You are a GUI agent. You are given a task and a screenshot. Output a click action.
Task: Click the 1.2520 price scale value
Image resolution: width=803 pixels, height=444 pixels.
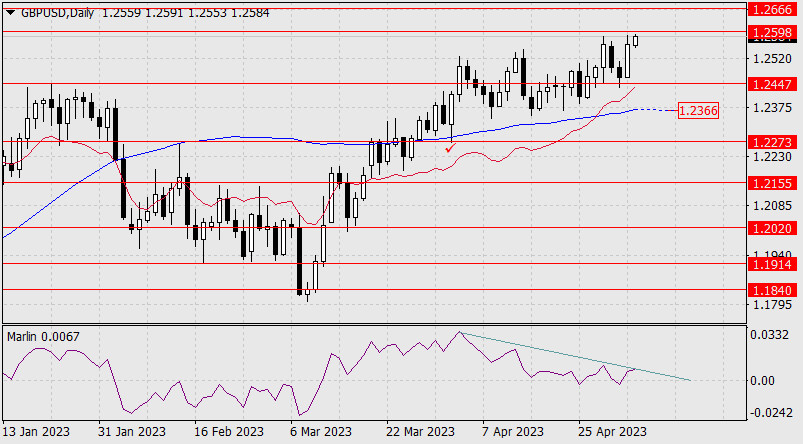(773, 59)
